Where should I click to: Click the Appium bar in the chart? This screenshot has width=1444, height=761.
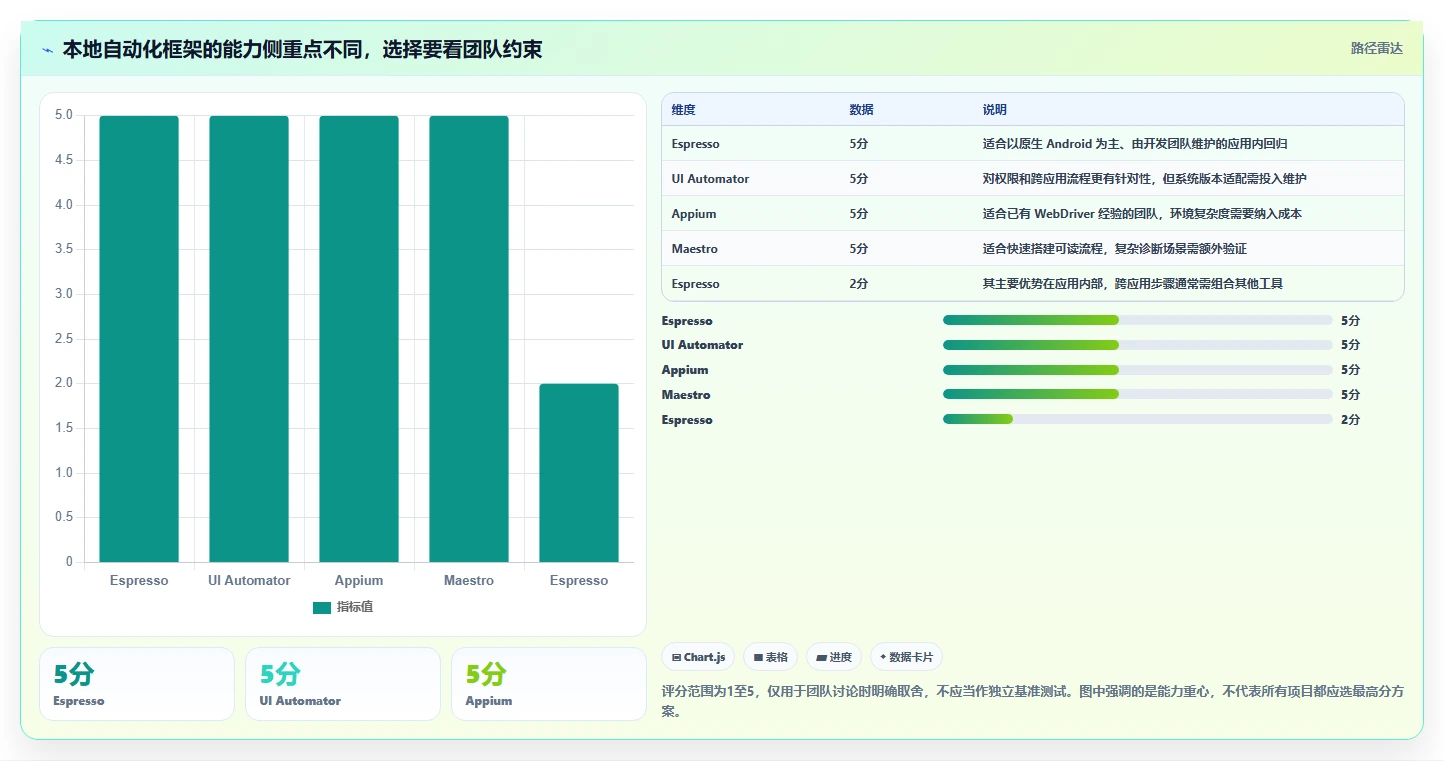click(x=359, y=339)
